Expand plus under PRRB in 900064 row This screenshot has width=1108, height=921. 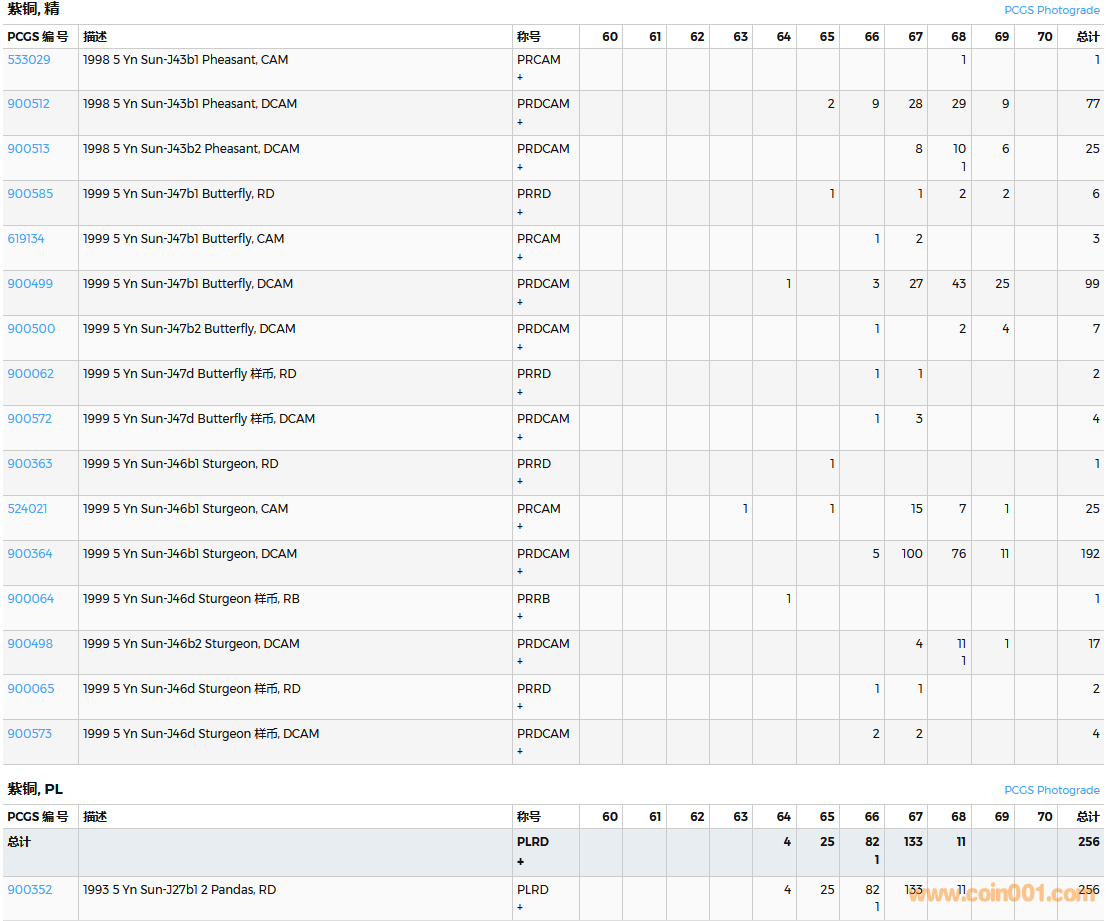click(x=520, y=617)
